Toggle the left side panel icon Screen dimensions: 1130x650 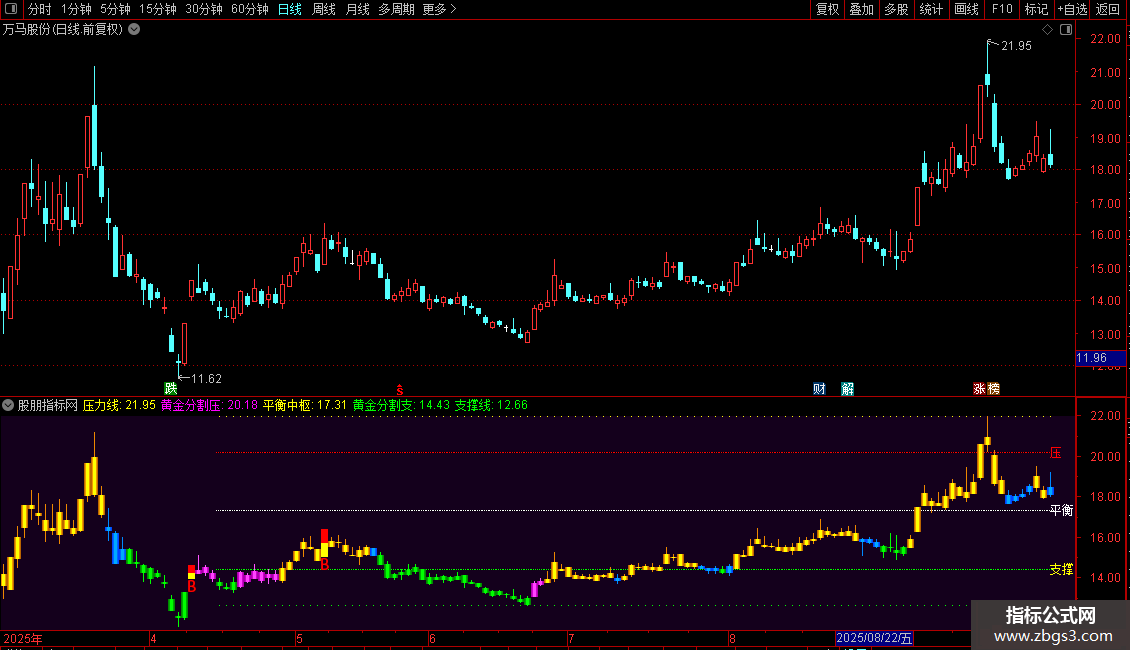10,10
